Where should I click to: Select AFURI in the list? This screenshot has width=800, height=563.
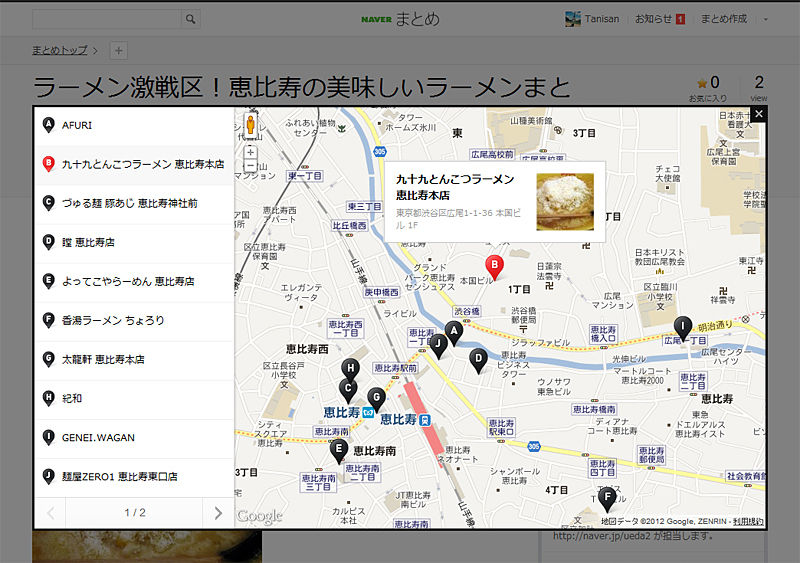[135, 126]
